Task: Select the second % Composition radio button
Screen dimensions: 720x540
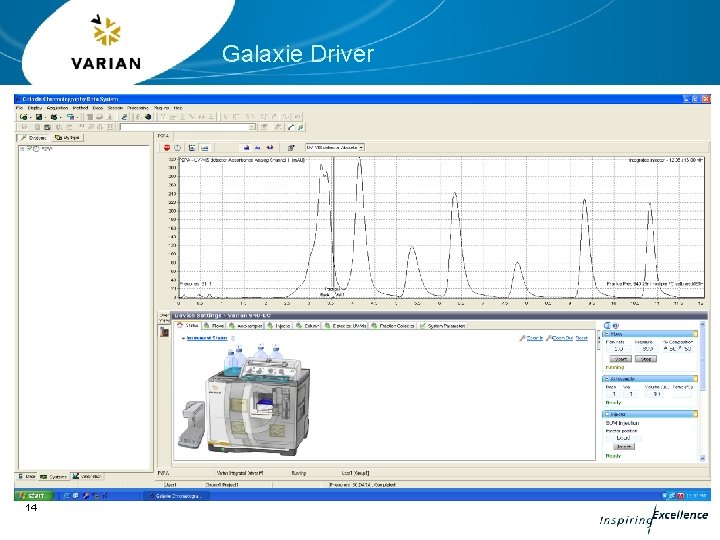Action: point(681,349)
